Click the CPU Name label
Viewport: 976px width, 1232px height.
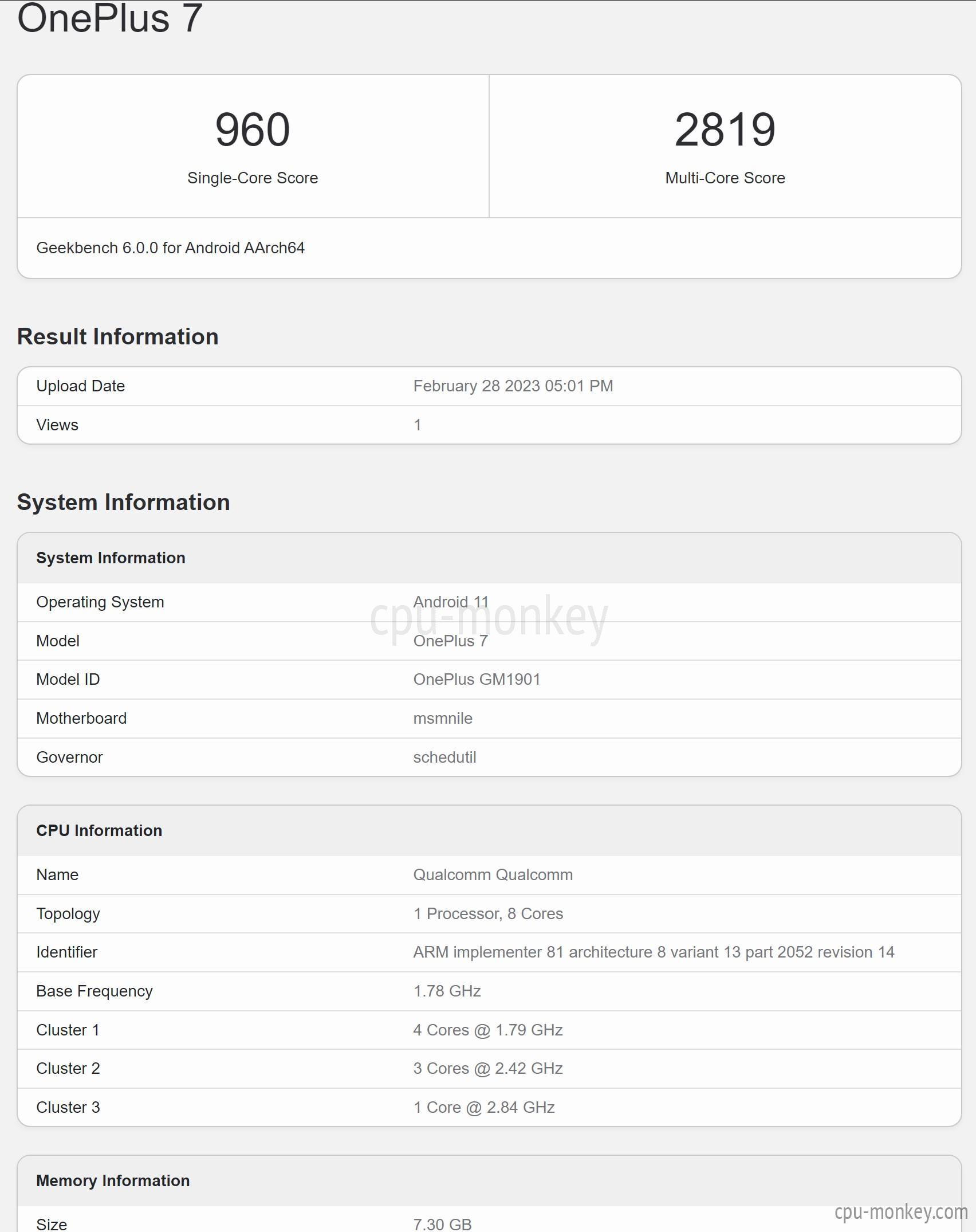coord(57,875)
